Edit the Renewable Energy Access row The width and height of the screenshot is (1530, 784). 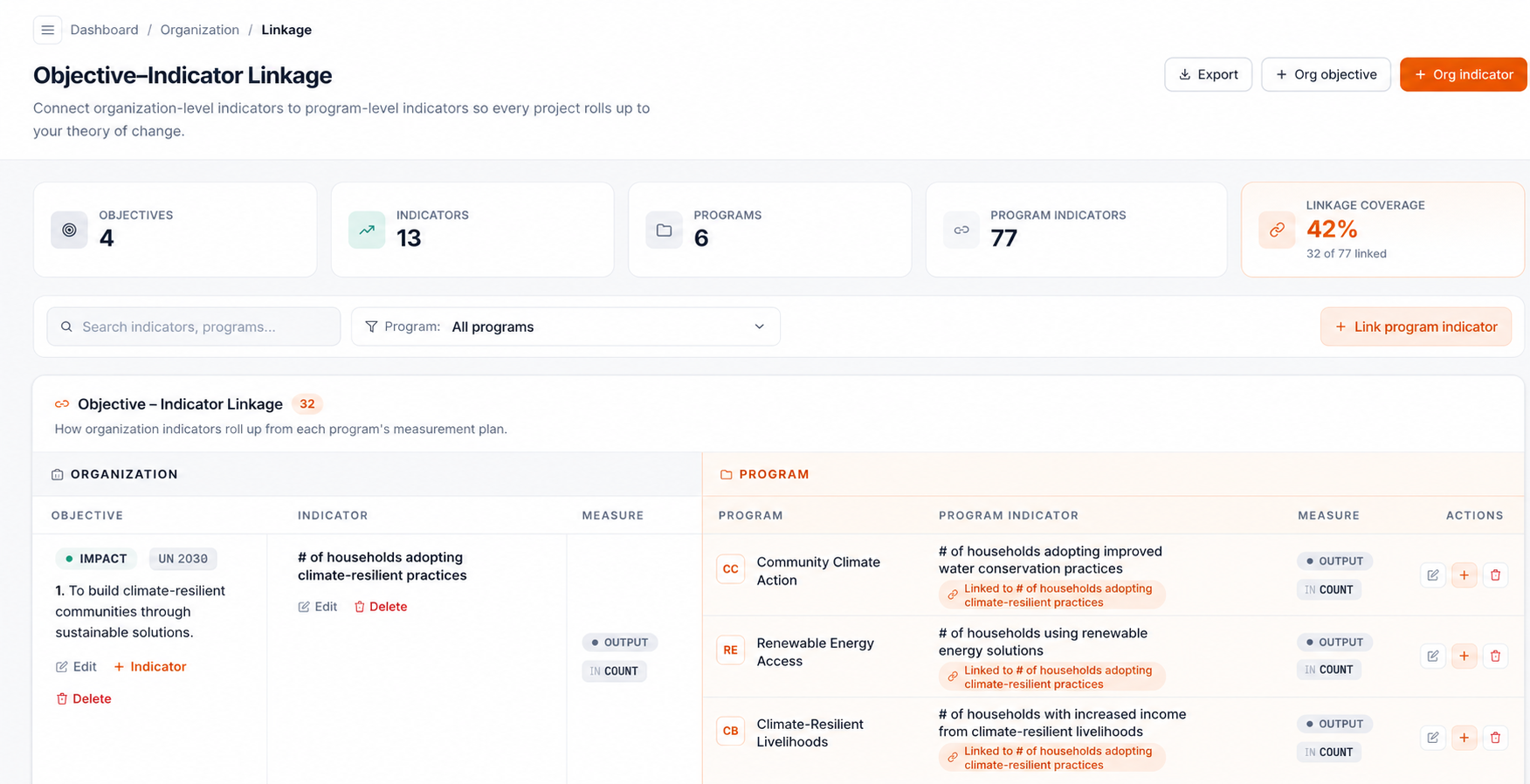[1433, 657]
